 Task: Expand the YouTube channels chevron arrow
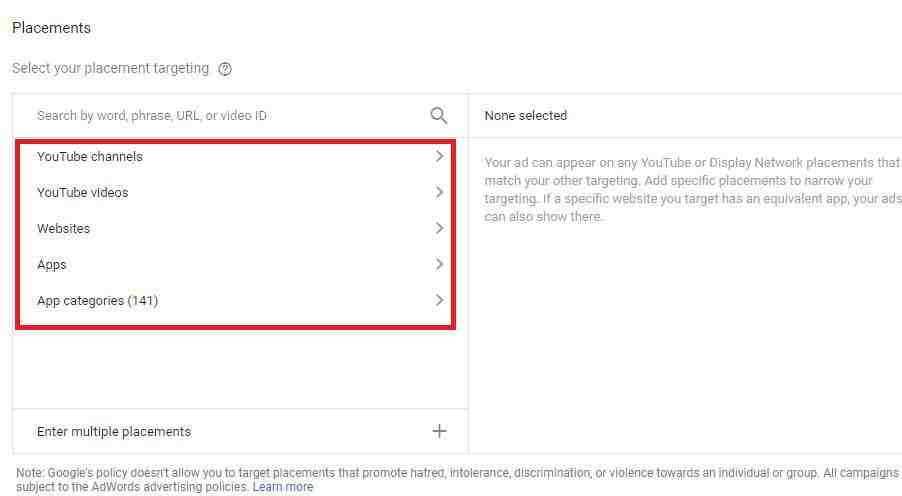438,156
